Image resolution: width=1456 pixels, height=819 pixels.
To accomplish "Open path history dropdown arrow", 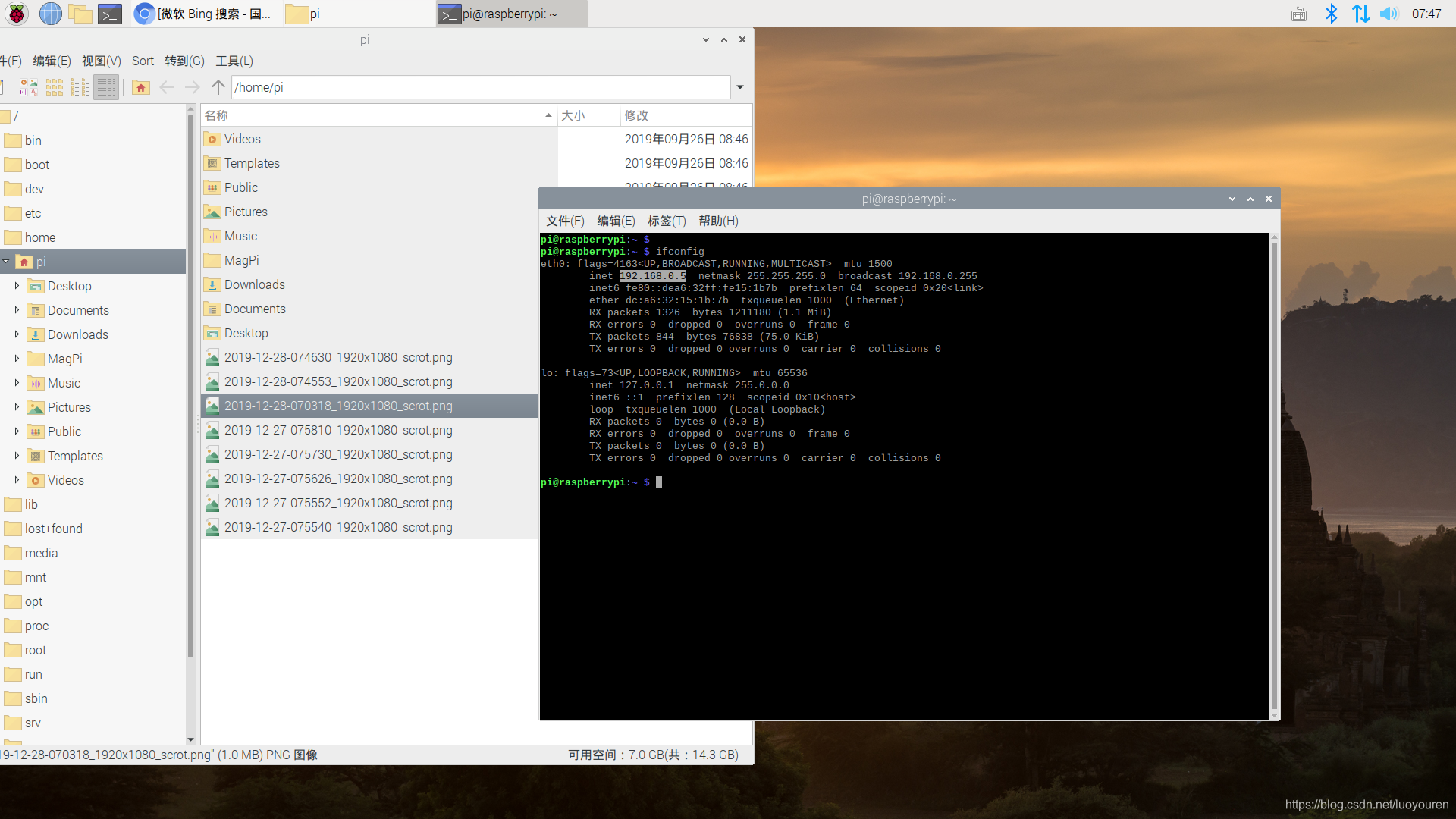I will (x=740, y=87).
